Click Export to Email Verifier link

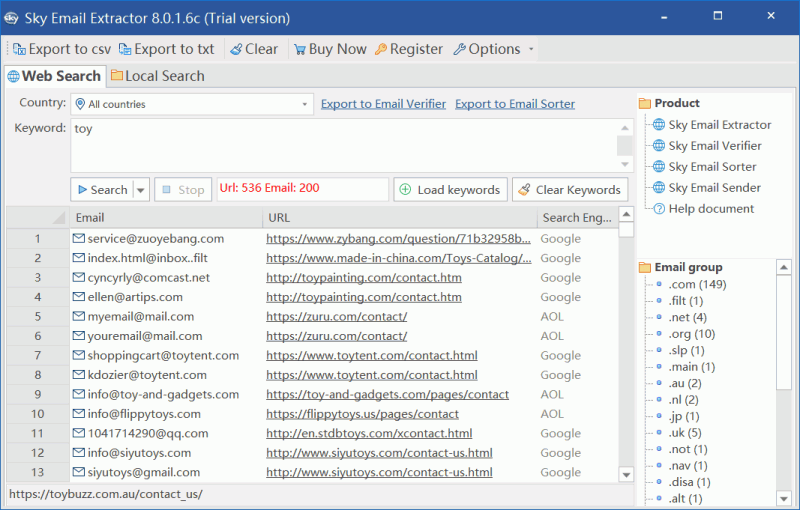(x=383, y=104)
